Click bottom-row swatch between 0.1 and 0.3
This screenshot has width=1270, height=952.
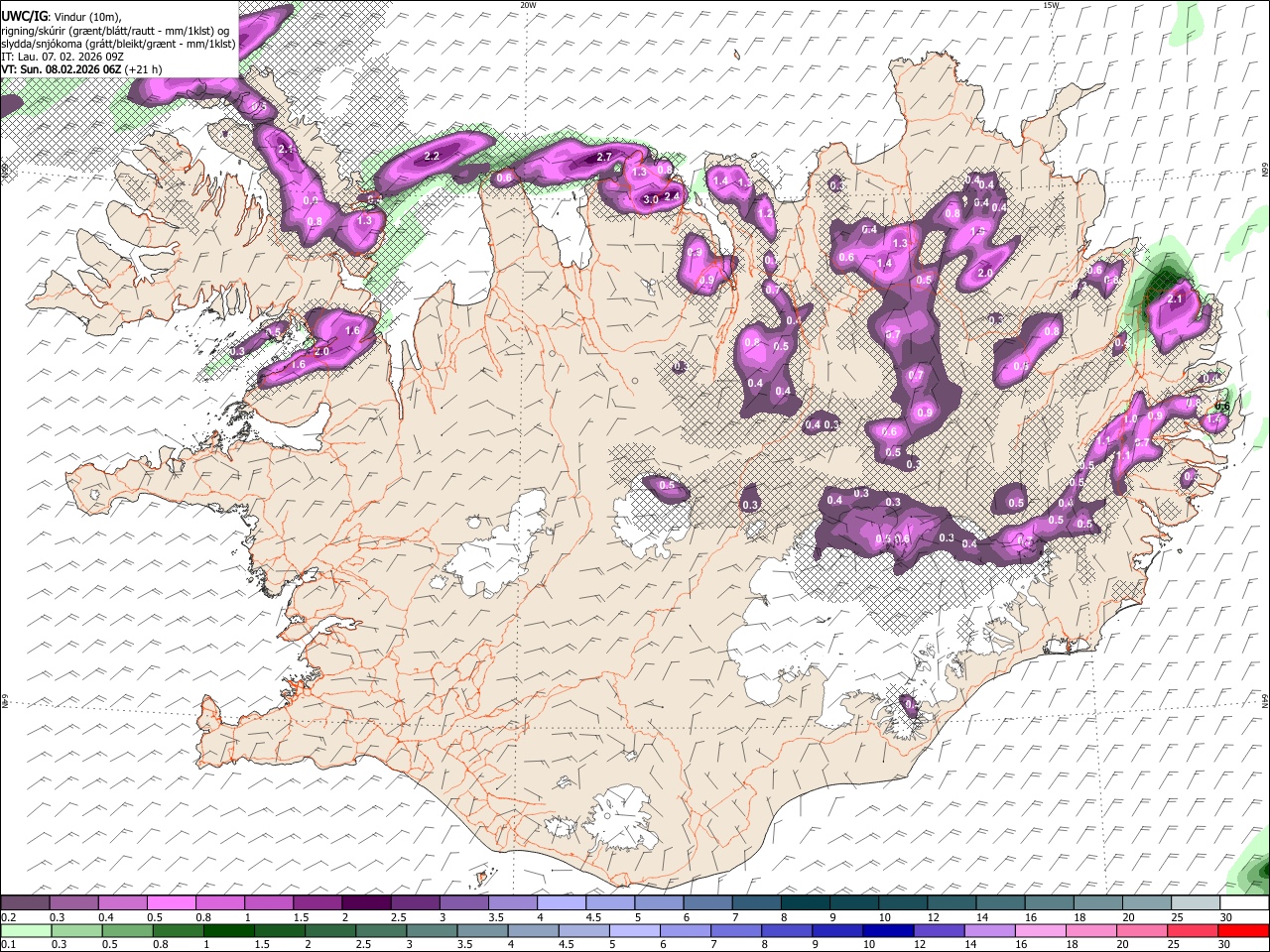coord(25,931)
